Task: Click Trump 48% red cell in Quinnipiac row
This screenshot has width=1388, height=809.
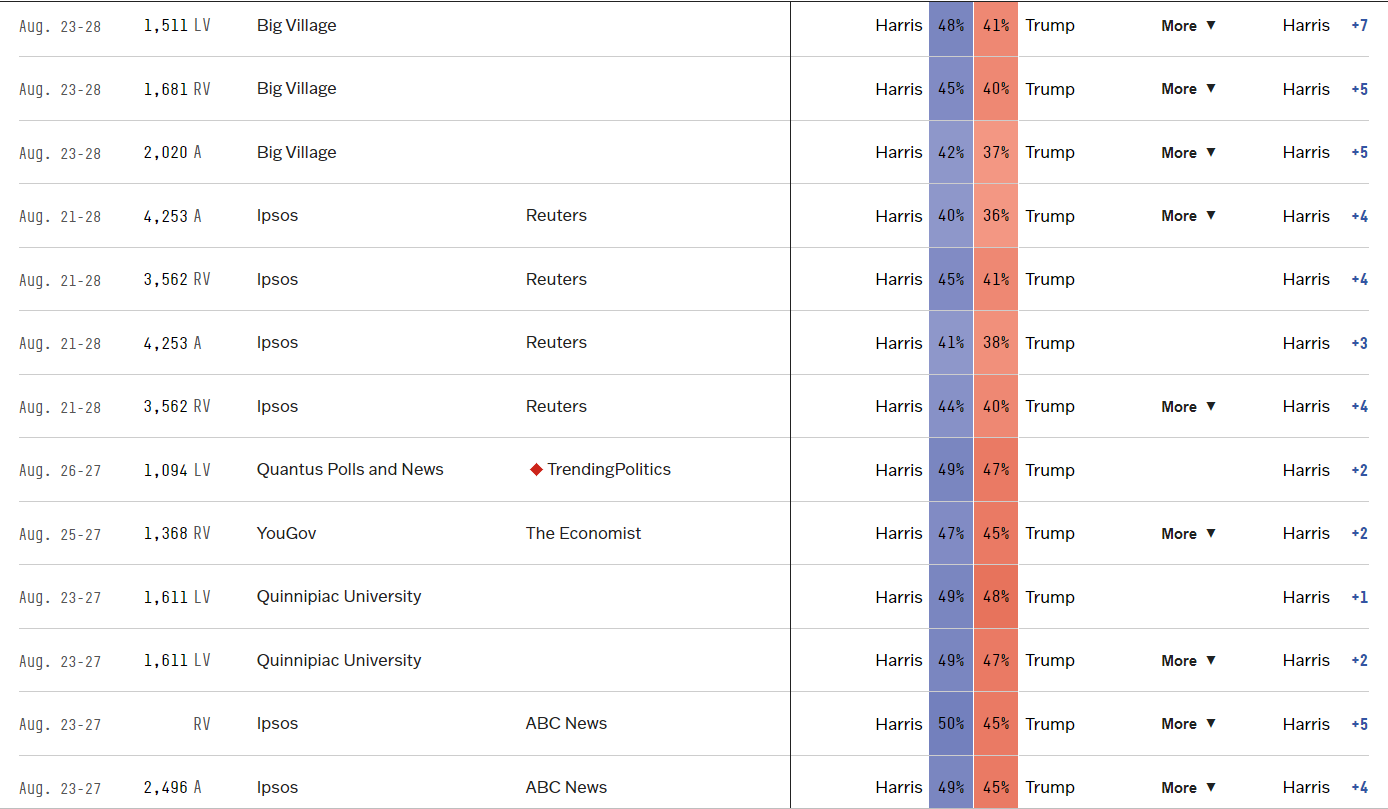Action: click(996, 597)
